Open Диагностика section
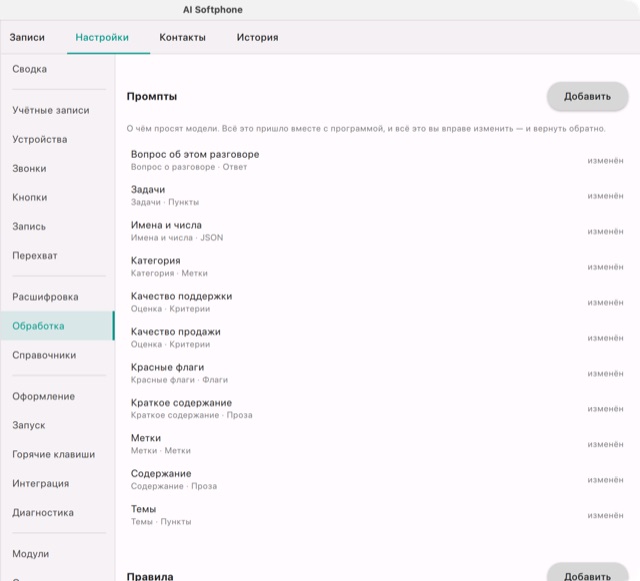The width and height of the screenshot is (640, 581). coord(58,512)
